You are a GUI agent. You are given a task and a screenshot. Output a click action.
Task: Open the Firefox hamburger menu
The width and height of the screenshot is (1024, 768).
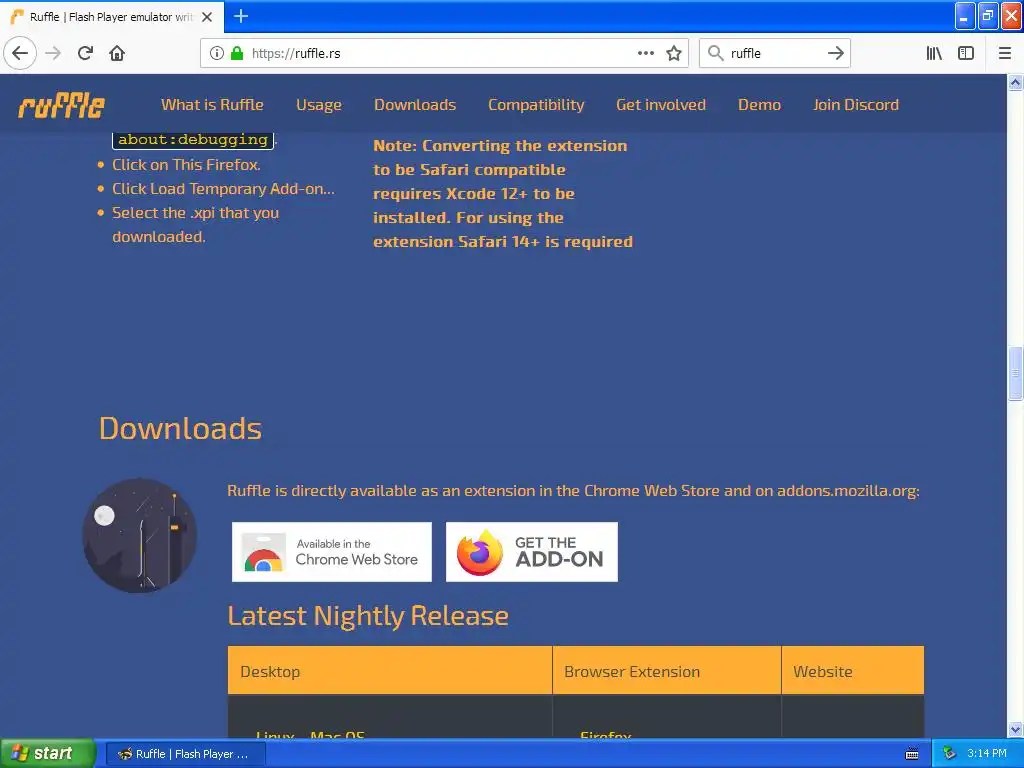(x=1005, y=53)
